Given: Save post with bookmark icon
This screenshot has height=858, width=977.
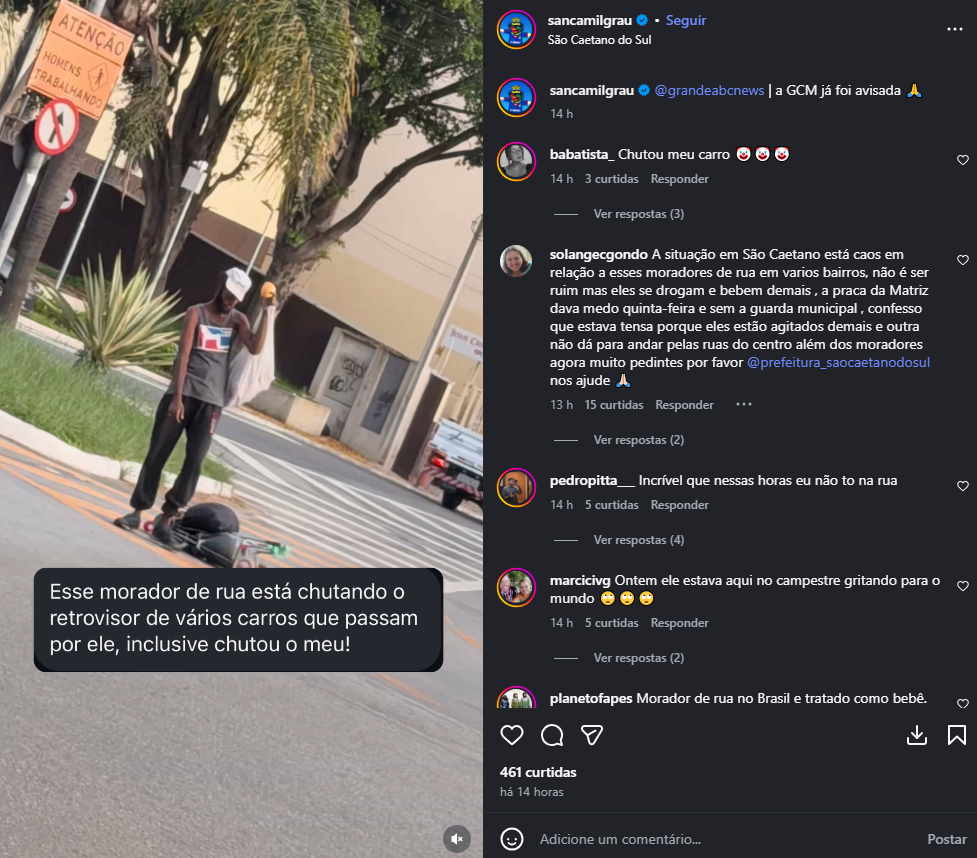Looking at the screenshot, I should 956,735.
